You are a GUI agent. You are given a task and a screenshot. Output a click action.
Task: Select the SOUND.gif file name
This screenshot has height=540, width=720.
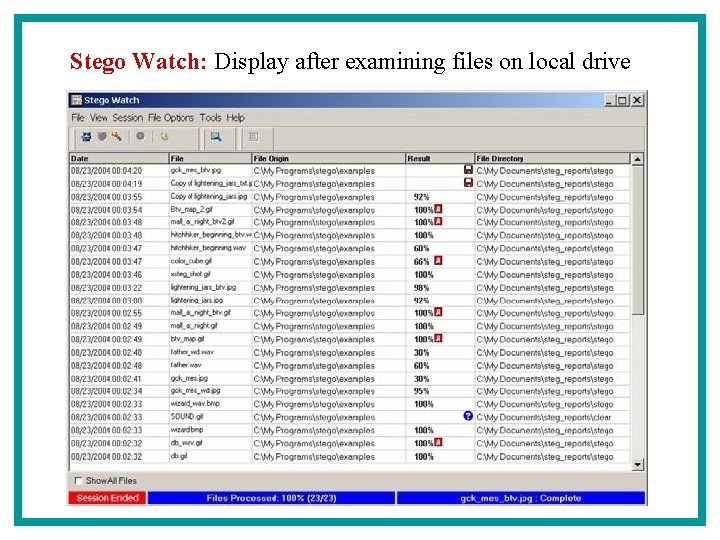[187, 417]
